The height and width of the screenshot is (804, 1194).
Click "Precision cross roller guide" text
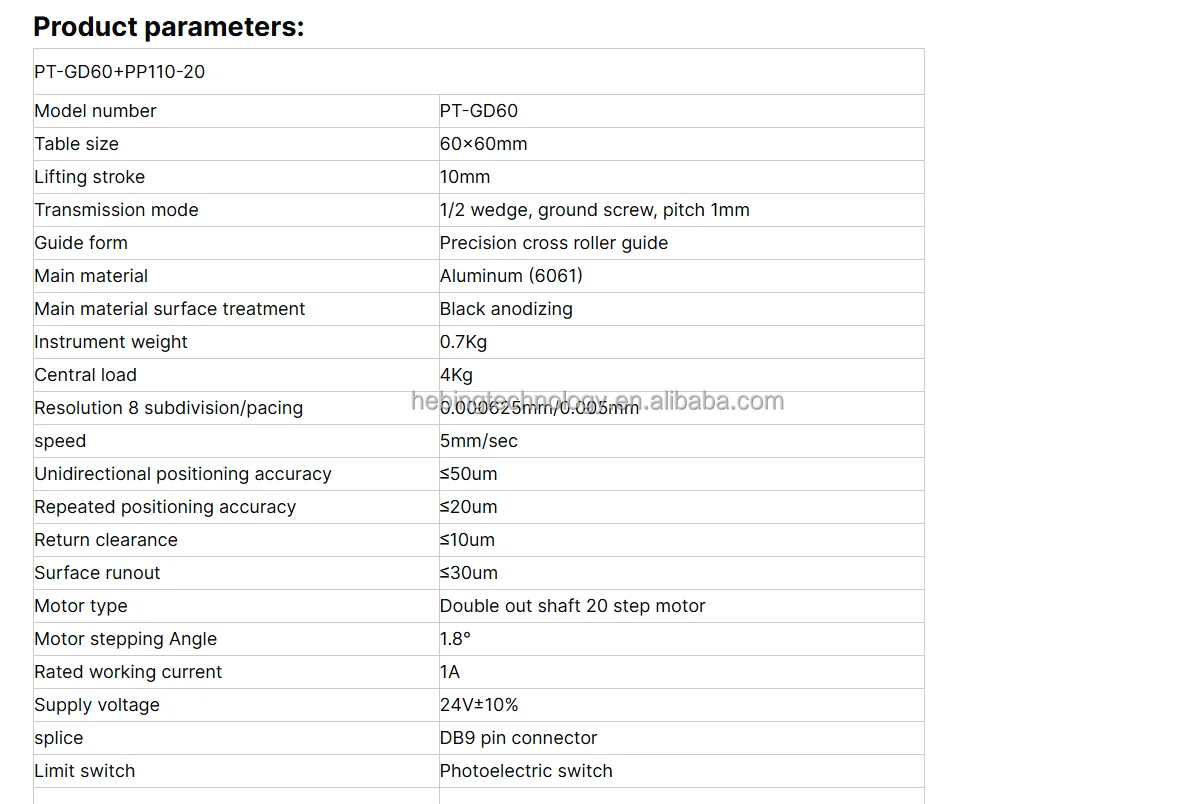pyautogui.click(x=553, y=243)
